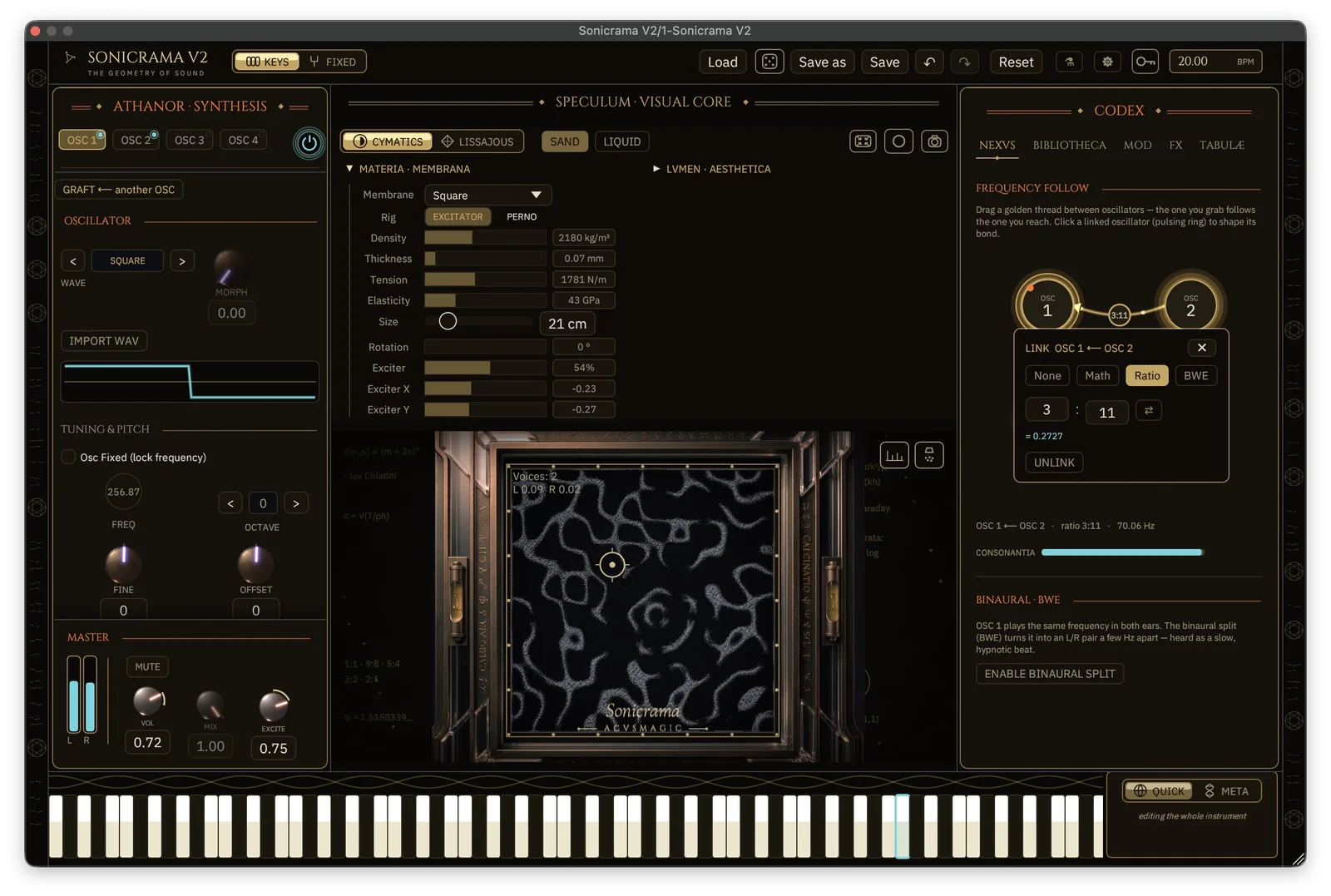Viewport: 1331px width, 896px height.
Task: Click the BPM tempo field
Action: 1215,62
